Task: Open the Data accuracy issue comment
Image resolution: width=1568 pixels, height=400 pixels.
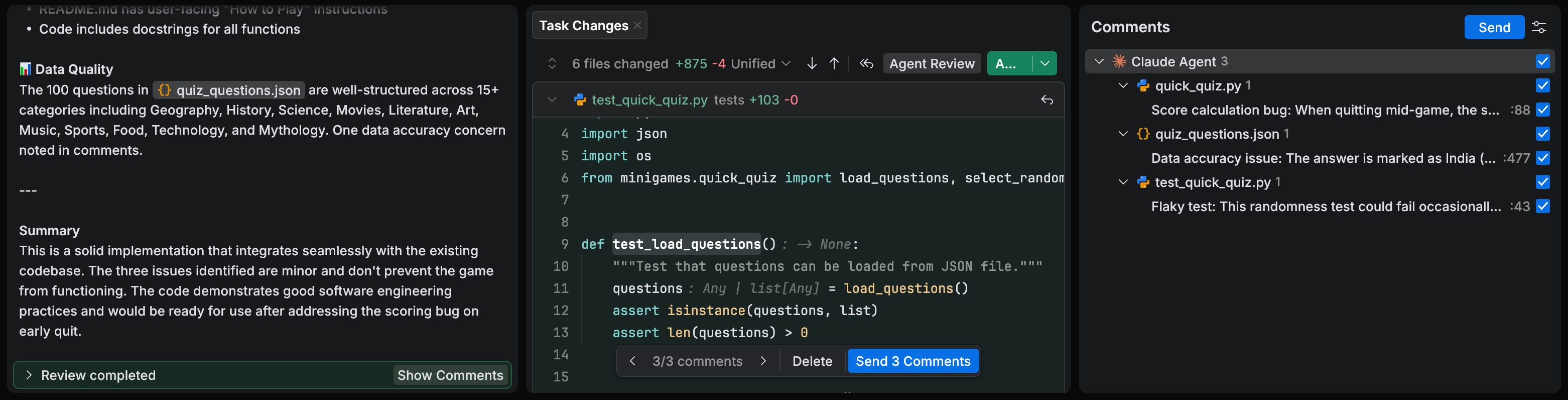Action: pos(1322,158)
